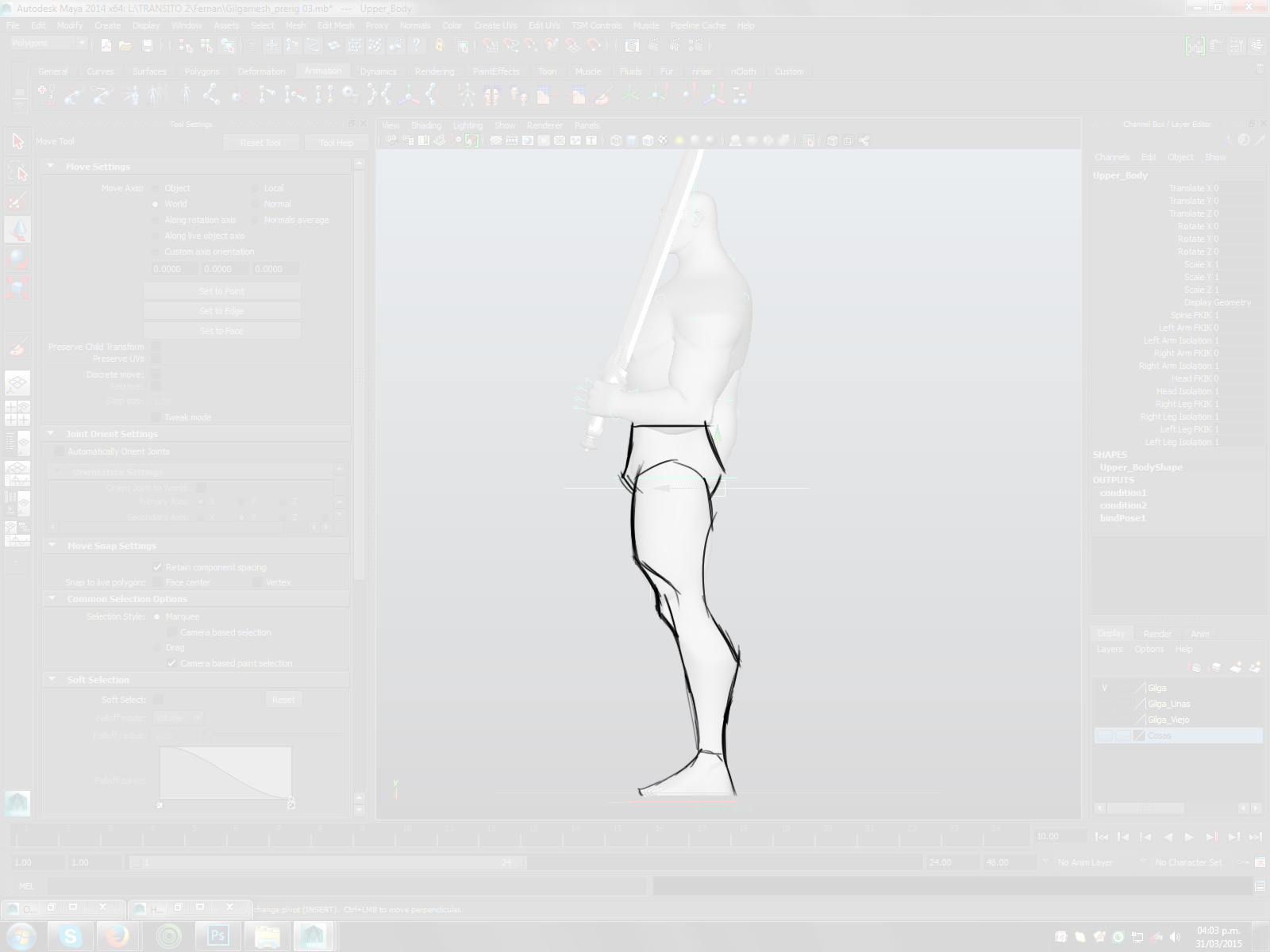
Task: Click the Reset Tool button
Action: 260,143
